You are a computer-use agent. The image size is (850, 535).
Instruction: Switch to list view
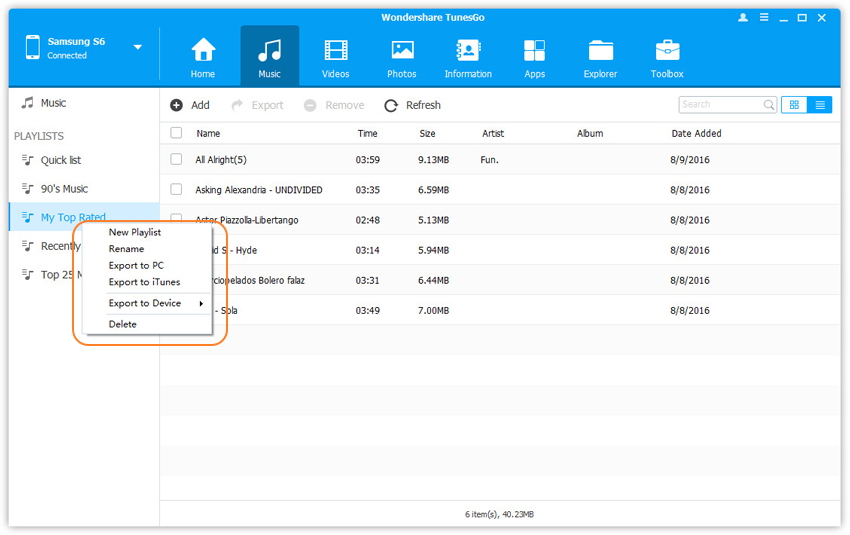tap(820, 105)
